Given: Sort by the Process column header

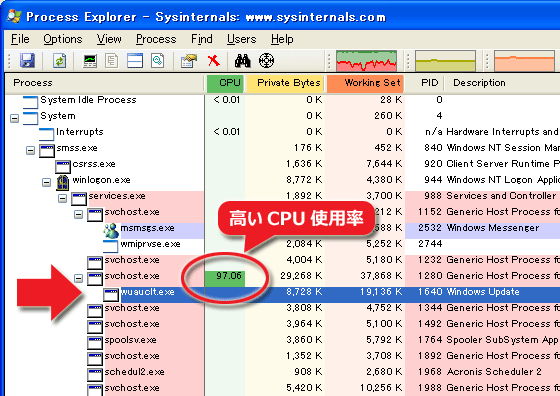Looking at the screenshot, I should click(105, 83).
